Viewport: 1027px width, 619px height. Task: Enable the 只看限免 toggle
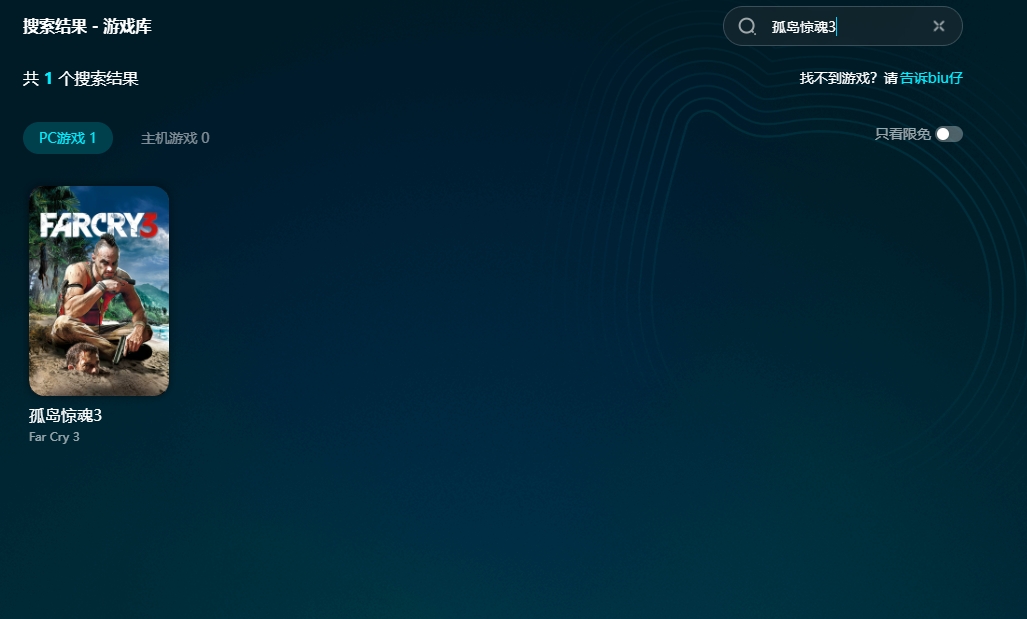point(948,134)
